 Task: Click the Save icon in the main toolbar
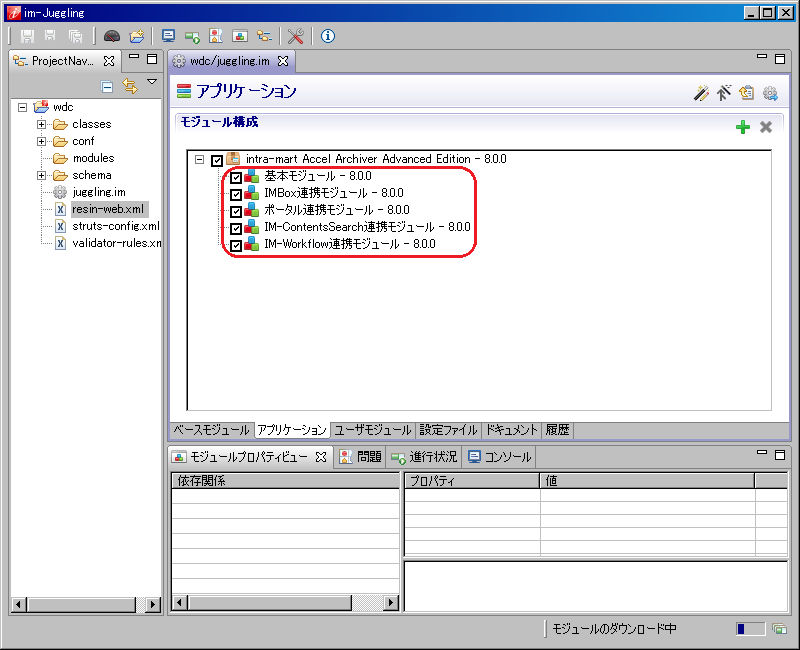tap(27, 36)
